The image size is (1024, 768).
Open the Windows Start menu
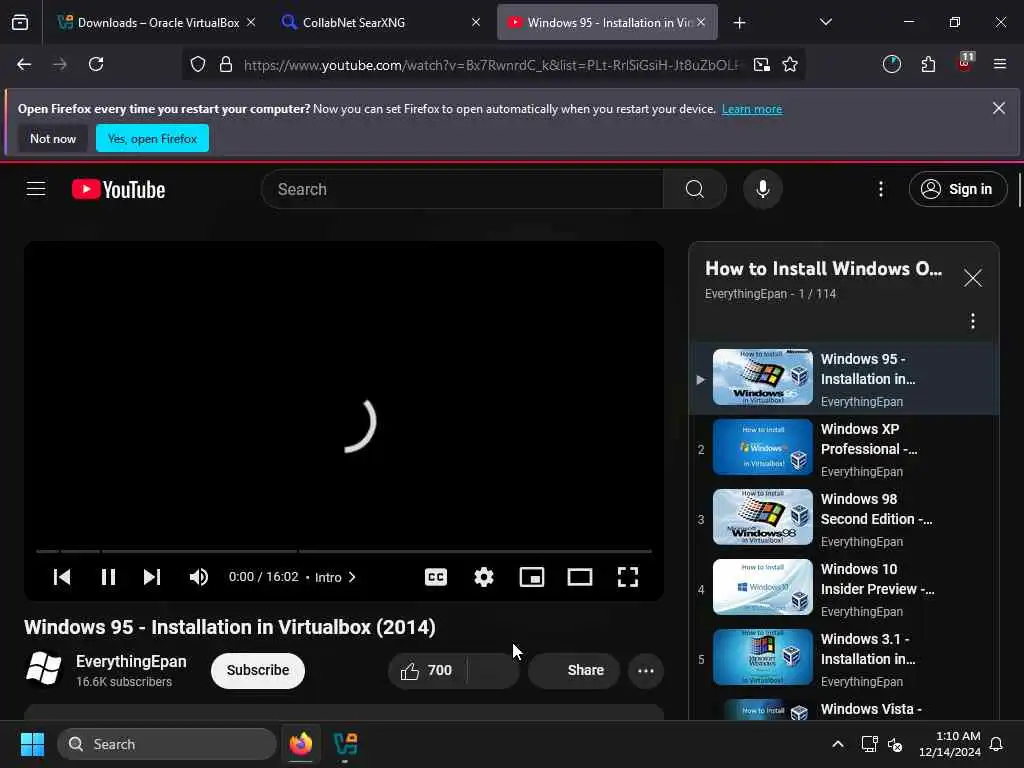pos(33,744)
